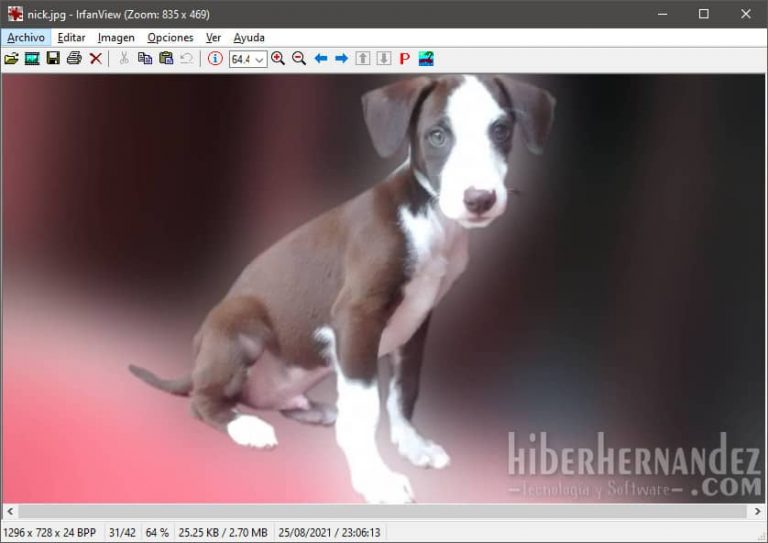Go to previous image with left arrow
This screenshot has width=768, height=543.
321,59
